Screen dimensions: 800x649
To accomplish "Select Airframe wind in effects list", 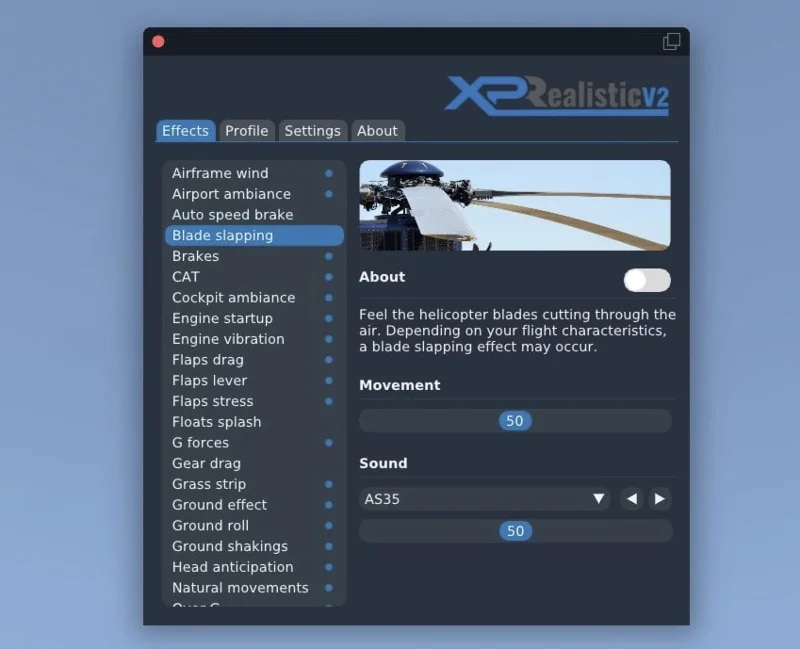I will [x=254, y=173].
